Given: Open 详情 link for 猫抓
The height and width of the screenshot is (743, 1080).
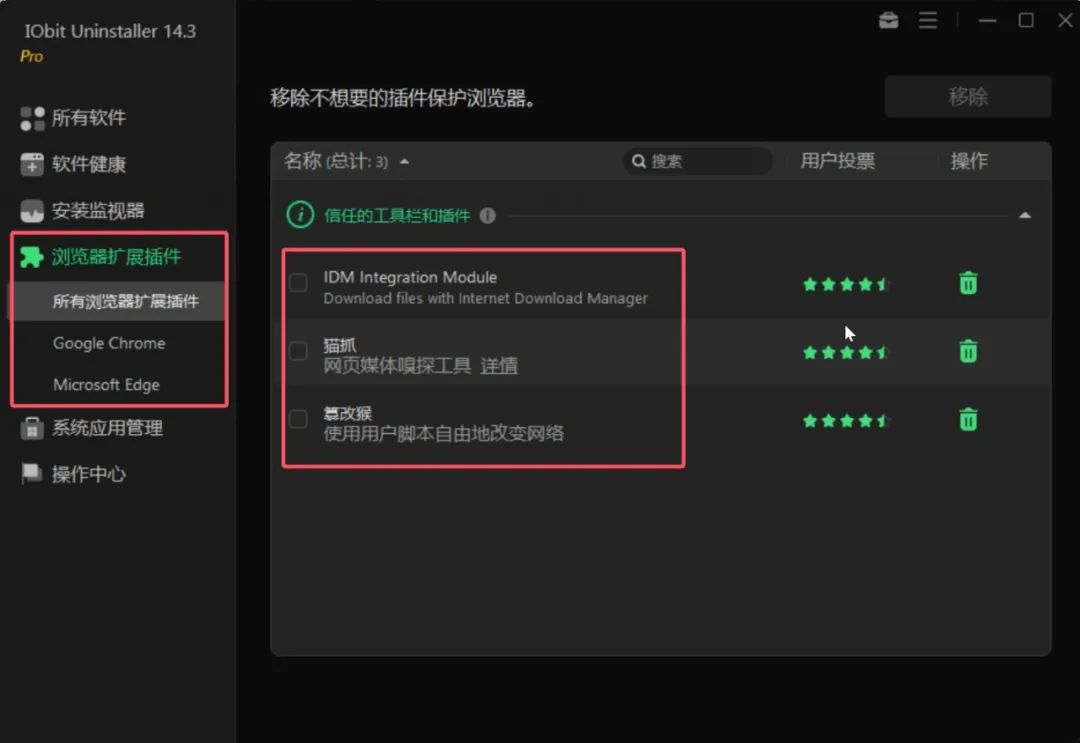Looking at the screenshot, I should pyautogui.click(x=499, y=366).
